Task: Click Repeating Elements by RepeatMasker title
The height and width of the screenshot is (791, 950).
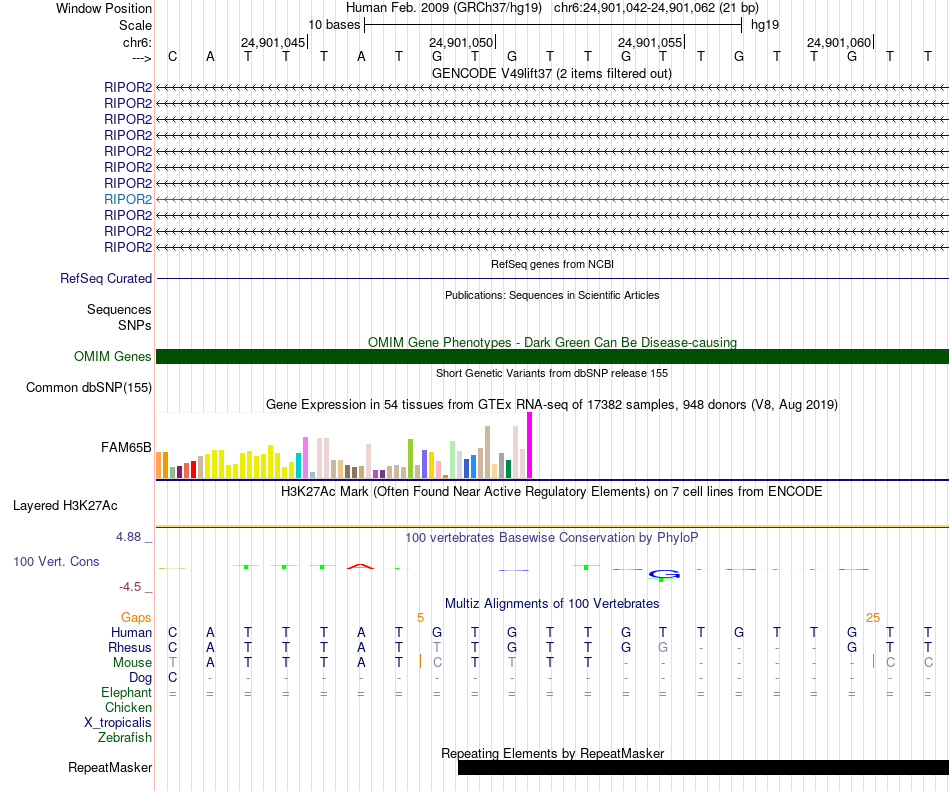Action: point(553,753)
